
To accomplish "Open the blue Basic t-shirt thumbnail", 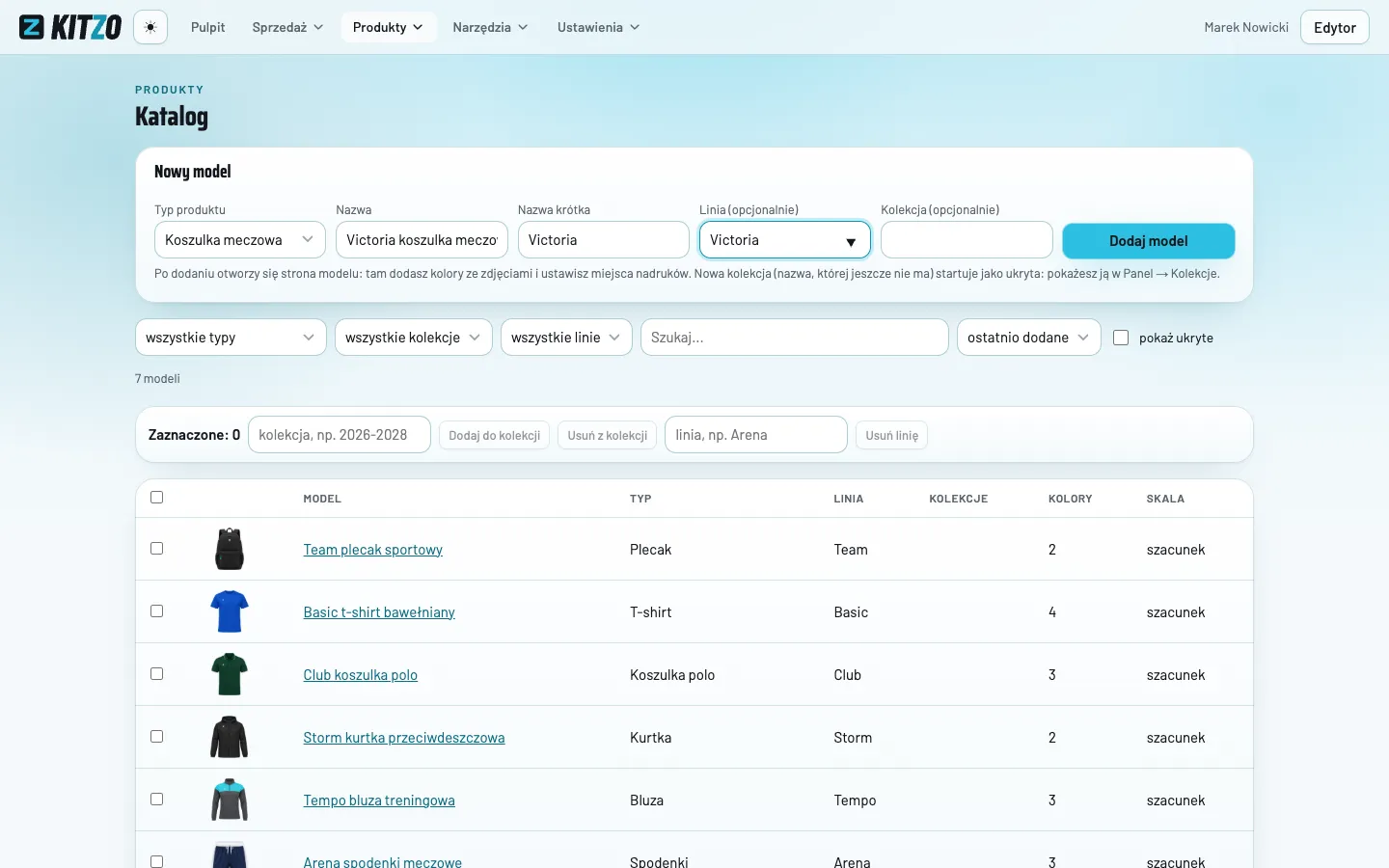I will (230, 611).
